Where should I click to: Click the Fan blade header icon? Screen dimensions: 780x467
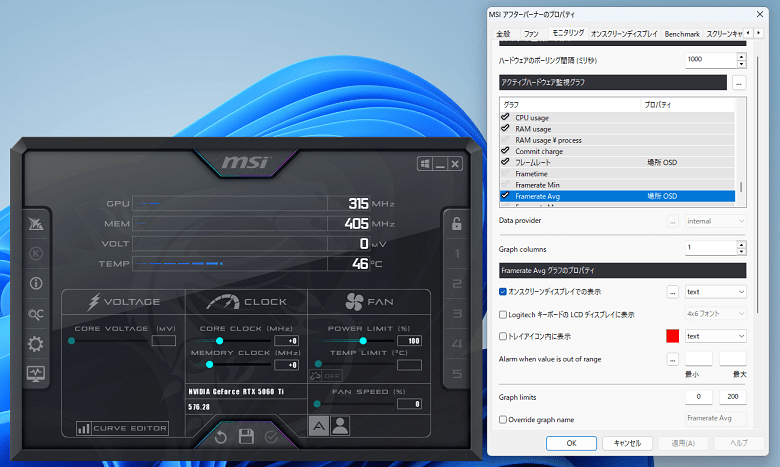coord(354,301)
